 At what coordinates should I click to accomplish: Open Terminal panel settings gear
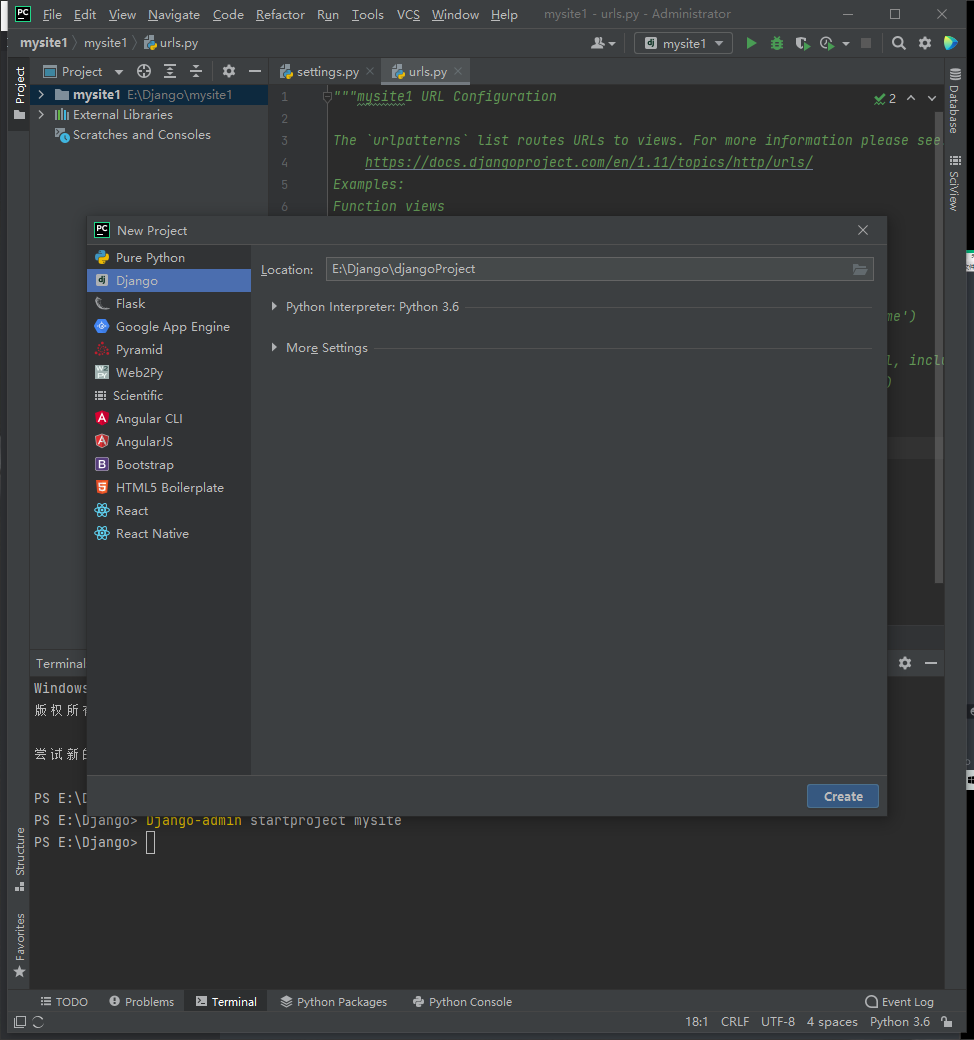pos(905,663)
